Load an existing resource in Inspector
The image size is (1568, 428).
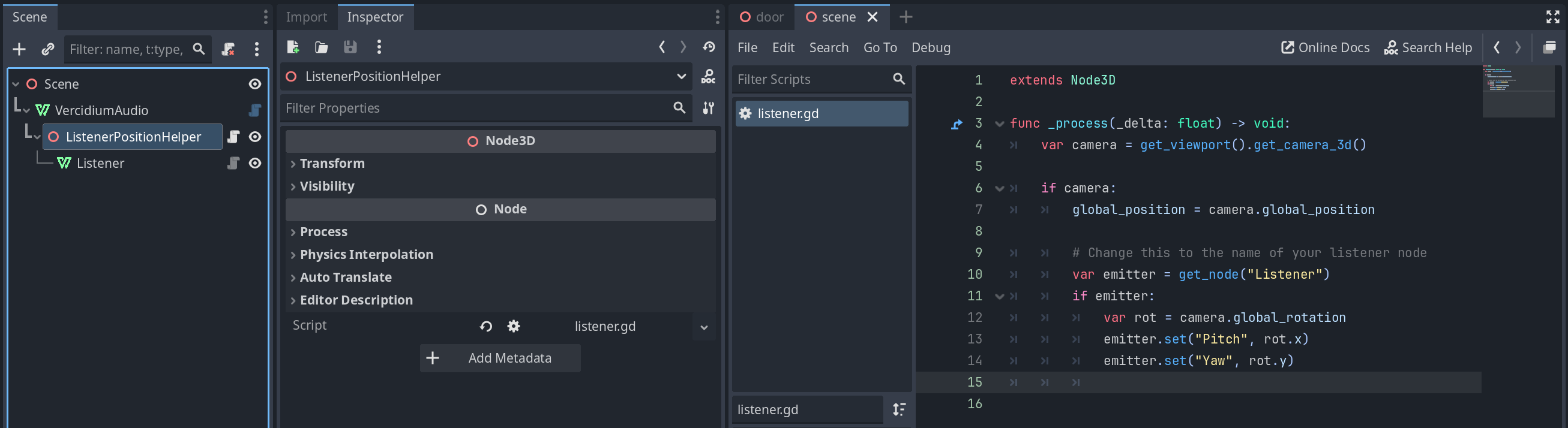click(322, 47)
